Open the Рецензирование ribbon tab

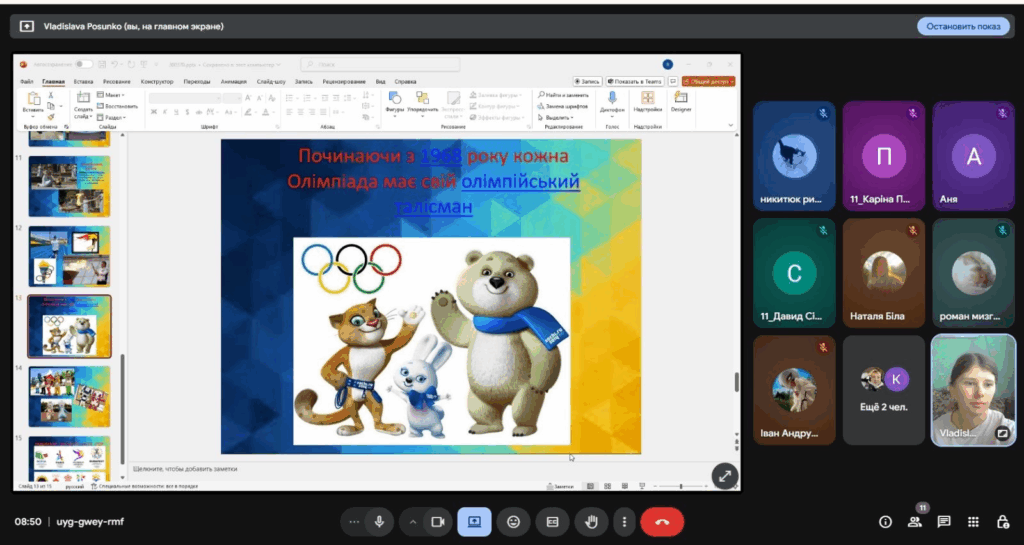click(344, 82)
